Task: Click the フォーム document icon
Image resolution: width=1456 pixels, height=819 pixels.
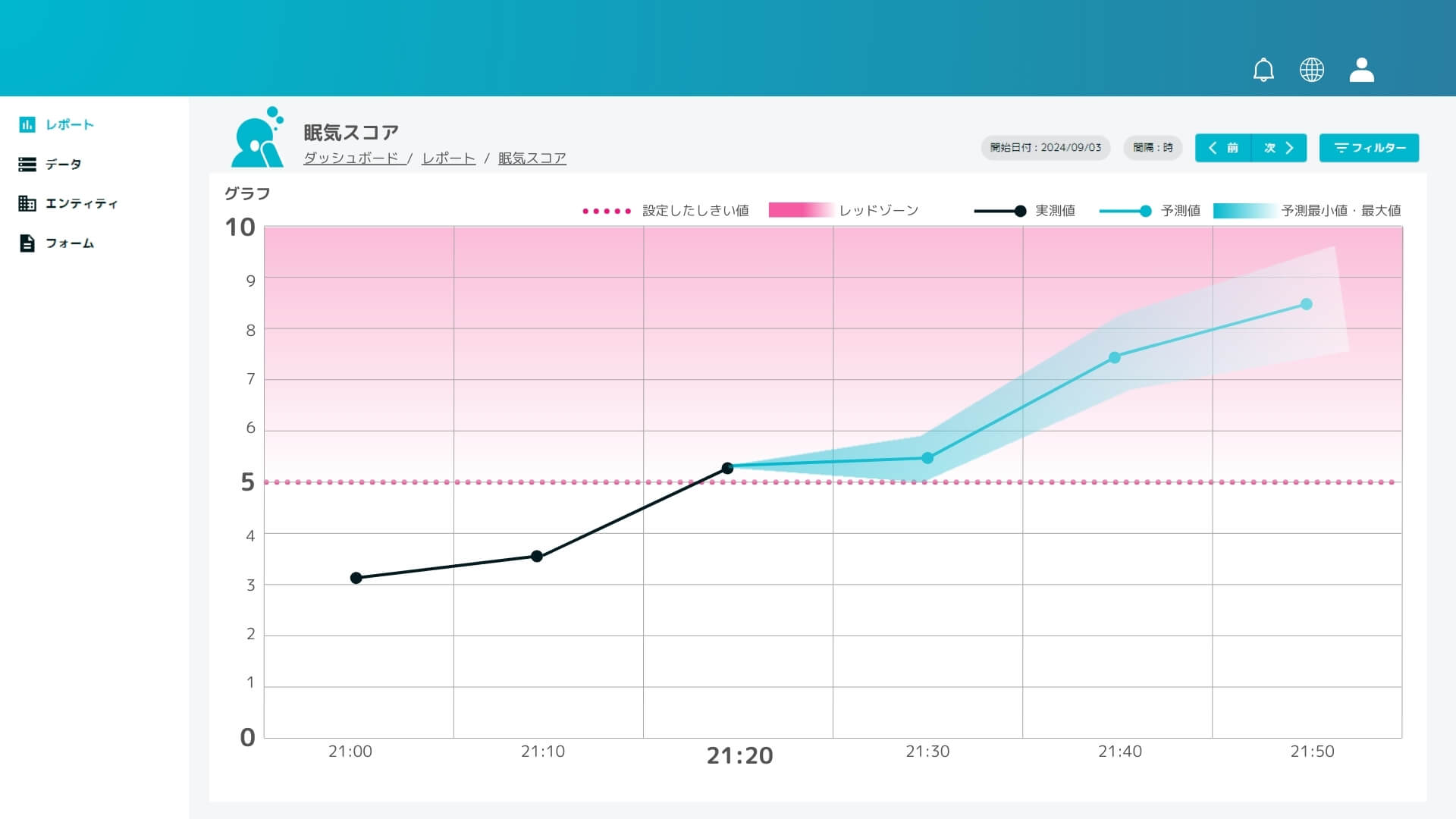Action: click(x=26, y=243)
